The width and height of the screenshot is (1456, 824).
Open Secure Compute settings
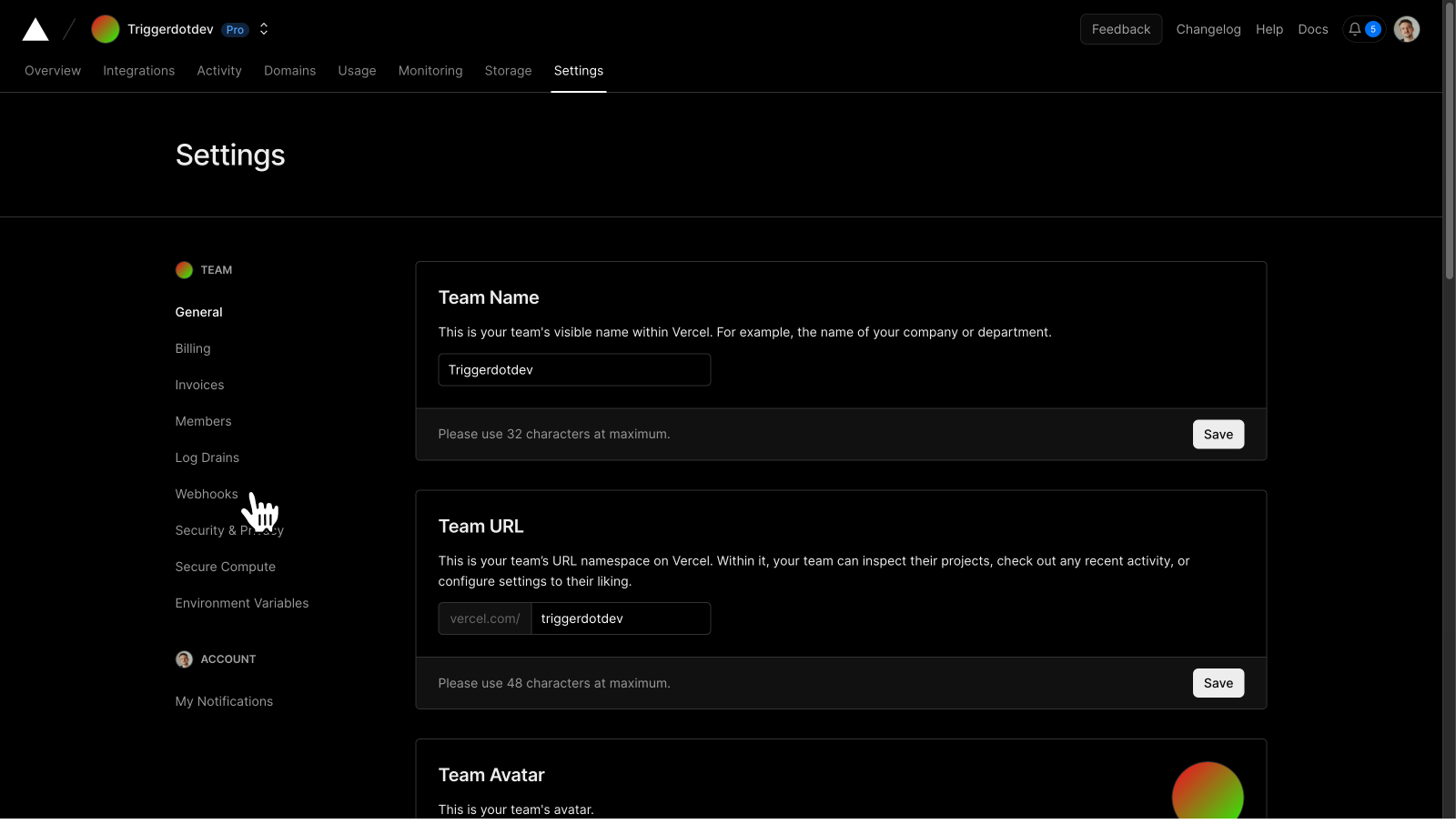tap(226, 567)
